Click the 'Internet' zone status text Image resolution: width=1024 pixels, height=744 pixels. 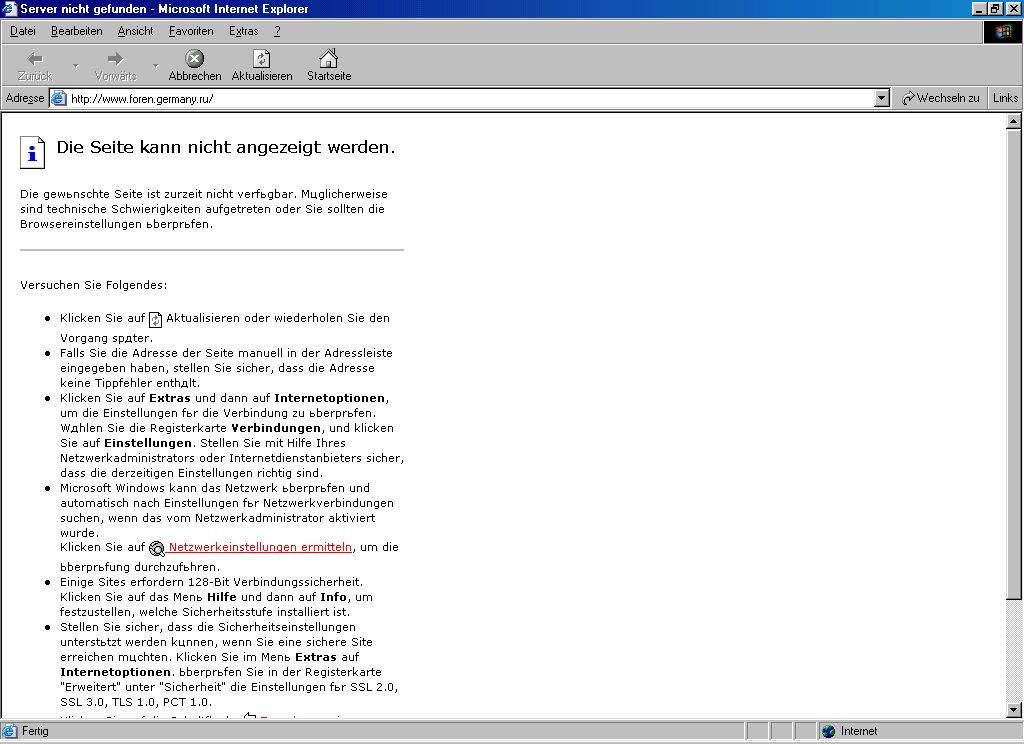(859, 731)
